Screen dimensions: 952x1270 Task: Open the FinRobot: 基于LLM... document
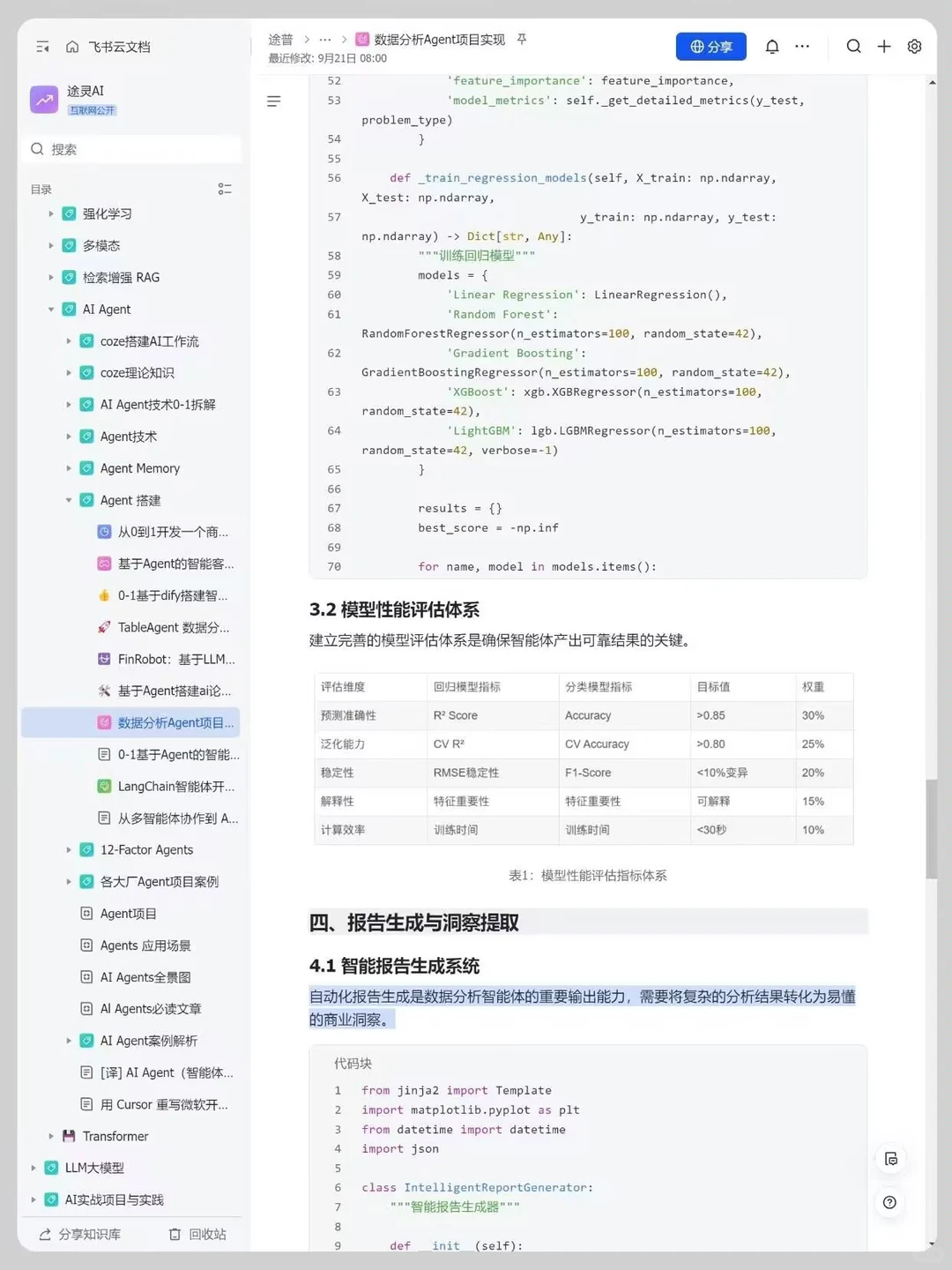pos(175,659)
